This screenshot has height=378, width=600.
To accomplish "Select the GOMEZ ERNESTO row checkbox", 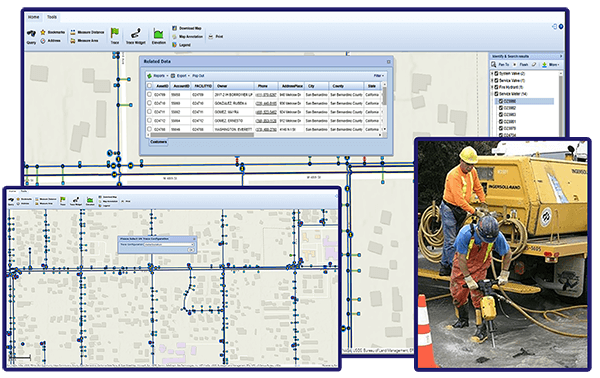I will pos(149,121).
